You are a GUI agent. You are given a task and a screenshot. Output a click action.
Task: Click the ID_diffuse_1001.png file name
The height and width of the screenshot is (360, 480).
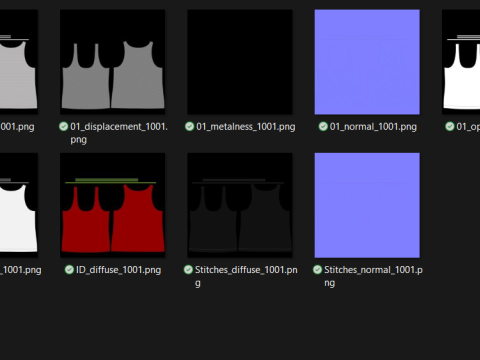[x=118, y=270]
